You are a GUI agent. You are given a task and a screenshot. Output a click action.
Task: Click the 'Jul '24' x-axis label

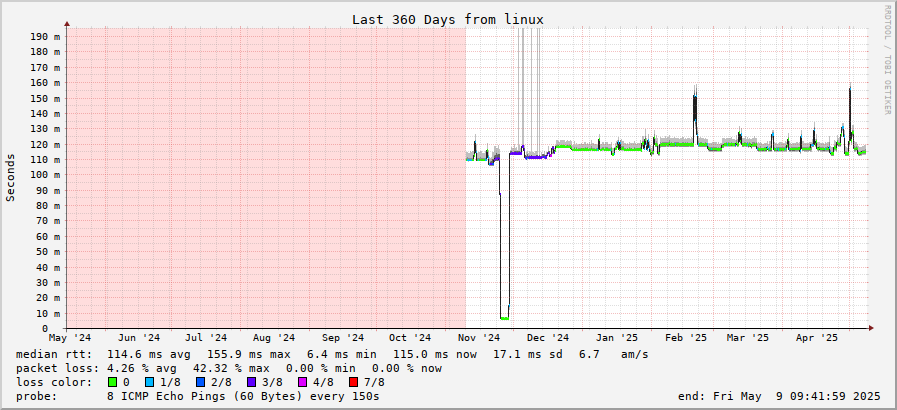204,338
